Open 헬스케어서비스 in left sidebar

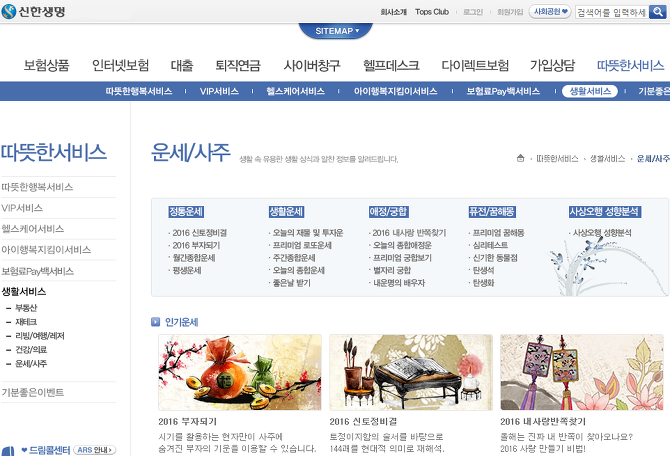point(33,229)
